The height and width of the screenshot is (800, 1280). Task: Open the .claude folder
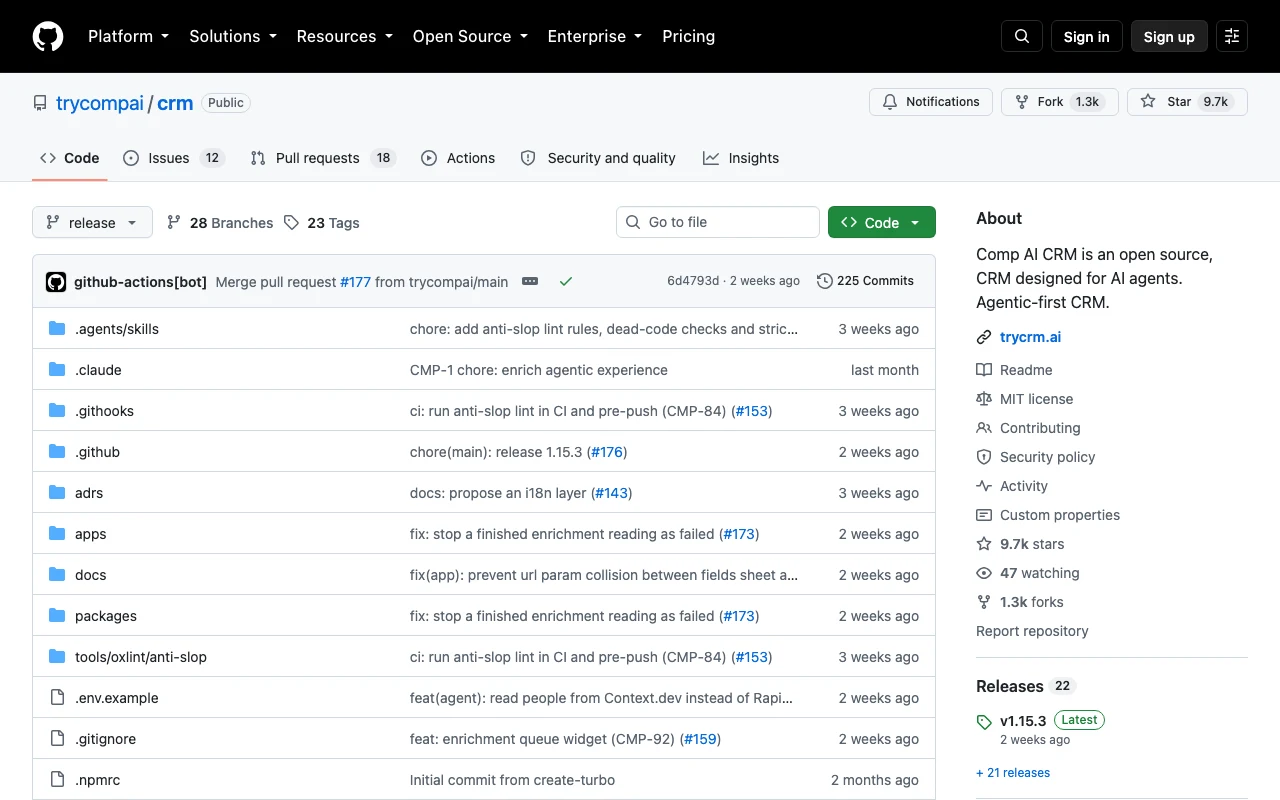(x=98, y=370)
